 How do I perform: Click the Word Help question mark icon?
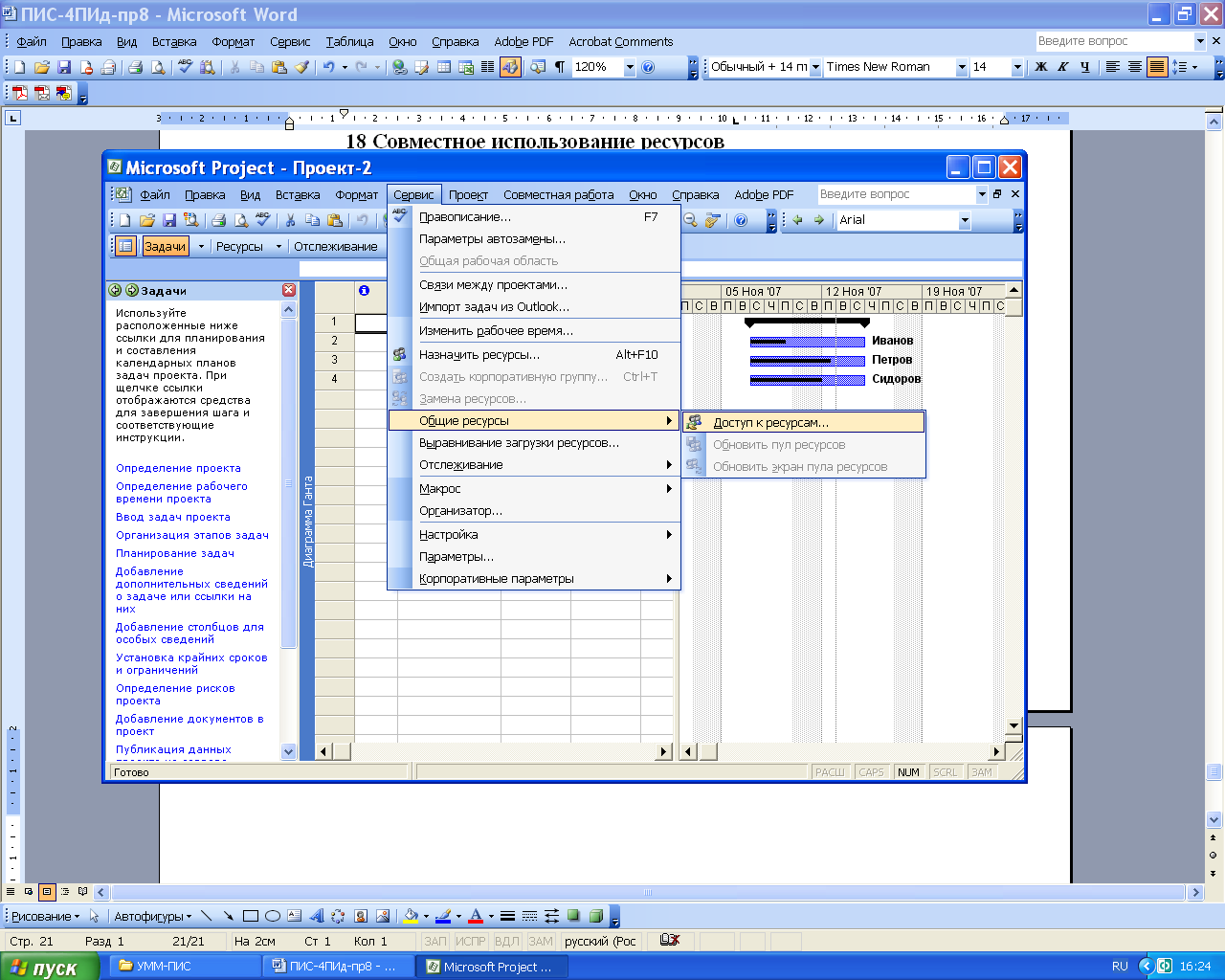pyautogui.click(x=648, y=67)
